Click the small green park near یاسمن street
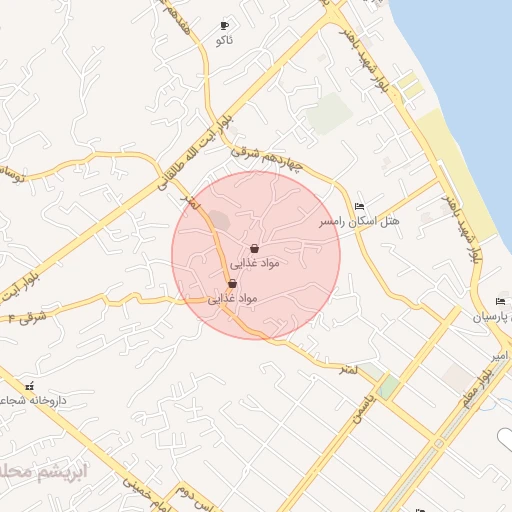 click(x=390, y=387)
